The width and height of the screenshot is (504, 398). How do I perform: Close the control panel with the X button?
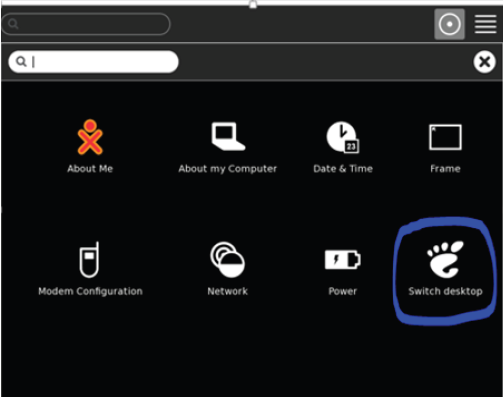pos(484,62)
